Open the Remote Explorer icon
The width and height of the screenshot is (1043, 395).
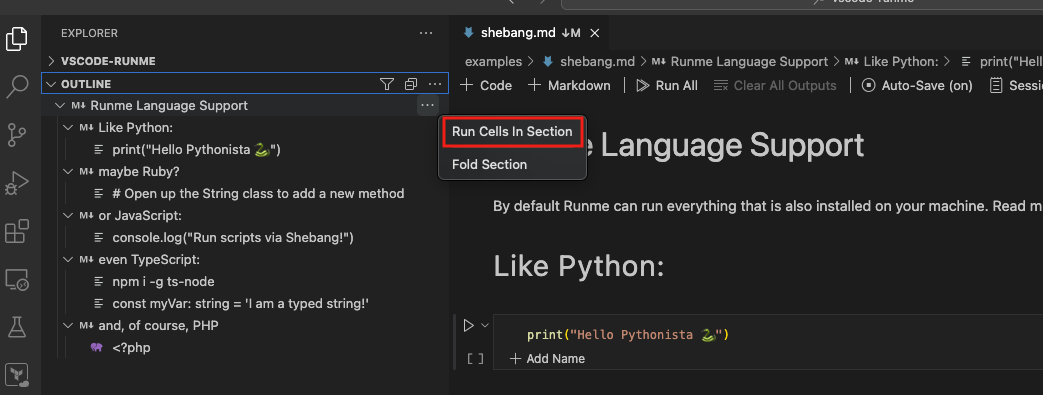tap(17, 279)
